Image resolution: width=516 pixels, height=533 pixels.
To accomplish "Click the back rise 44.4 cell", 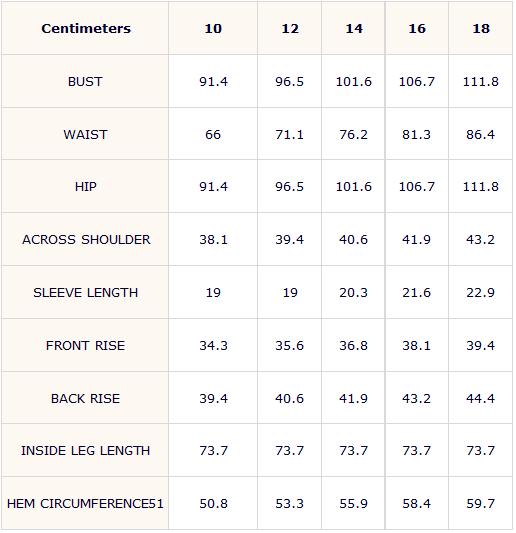I will (481, 398).
